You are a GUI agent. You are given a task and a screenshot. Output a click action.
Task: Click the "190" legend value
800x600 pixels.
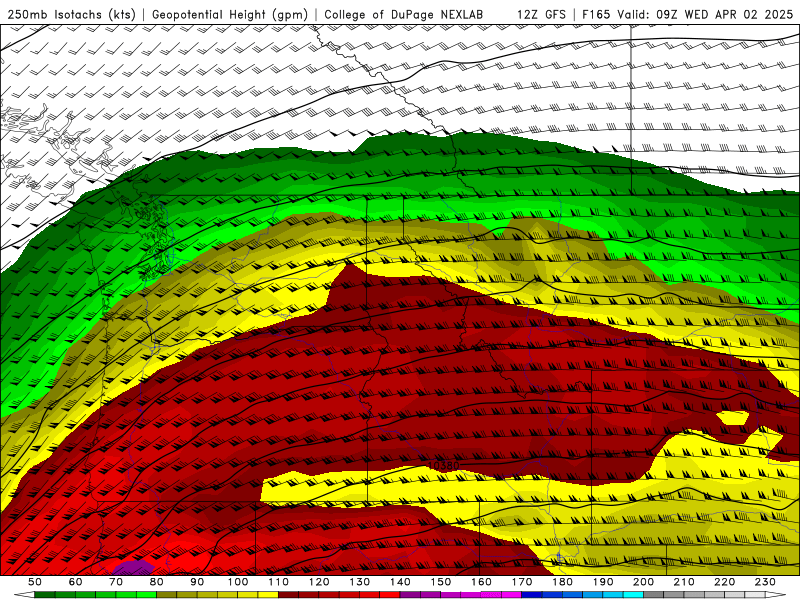(603, 582)
